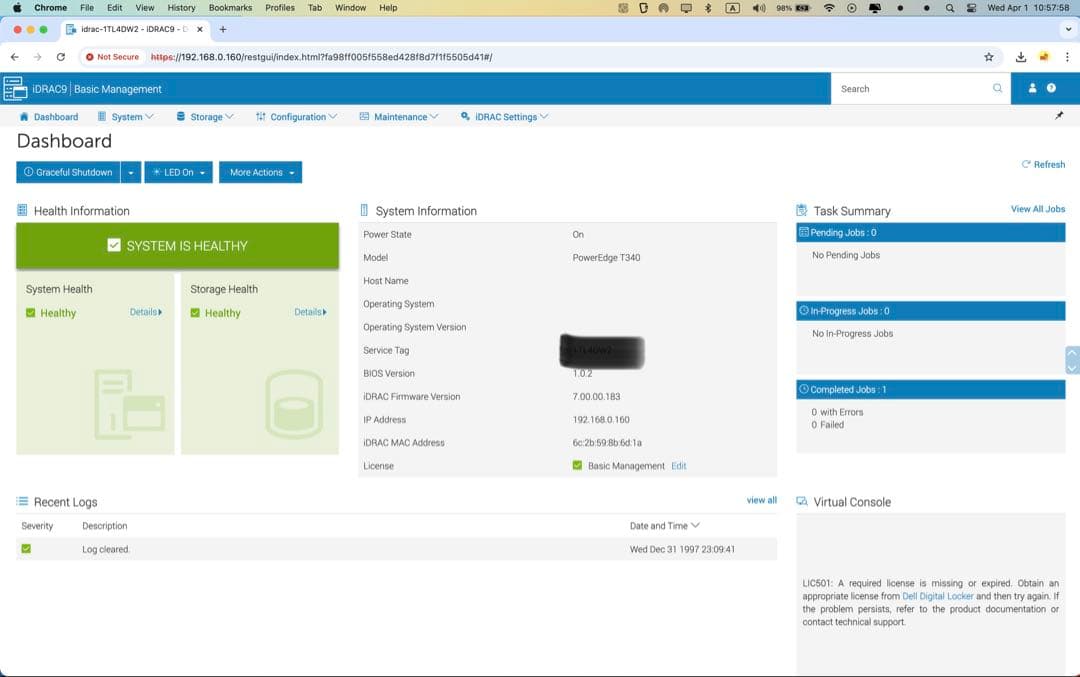Click the Completed Jobs clock icon
Viewport: 1080px width, 677px height.
point(803,389)
